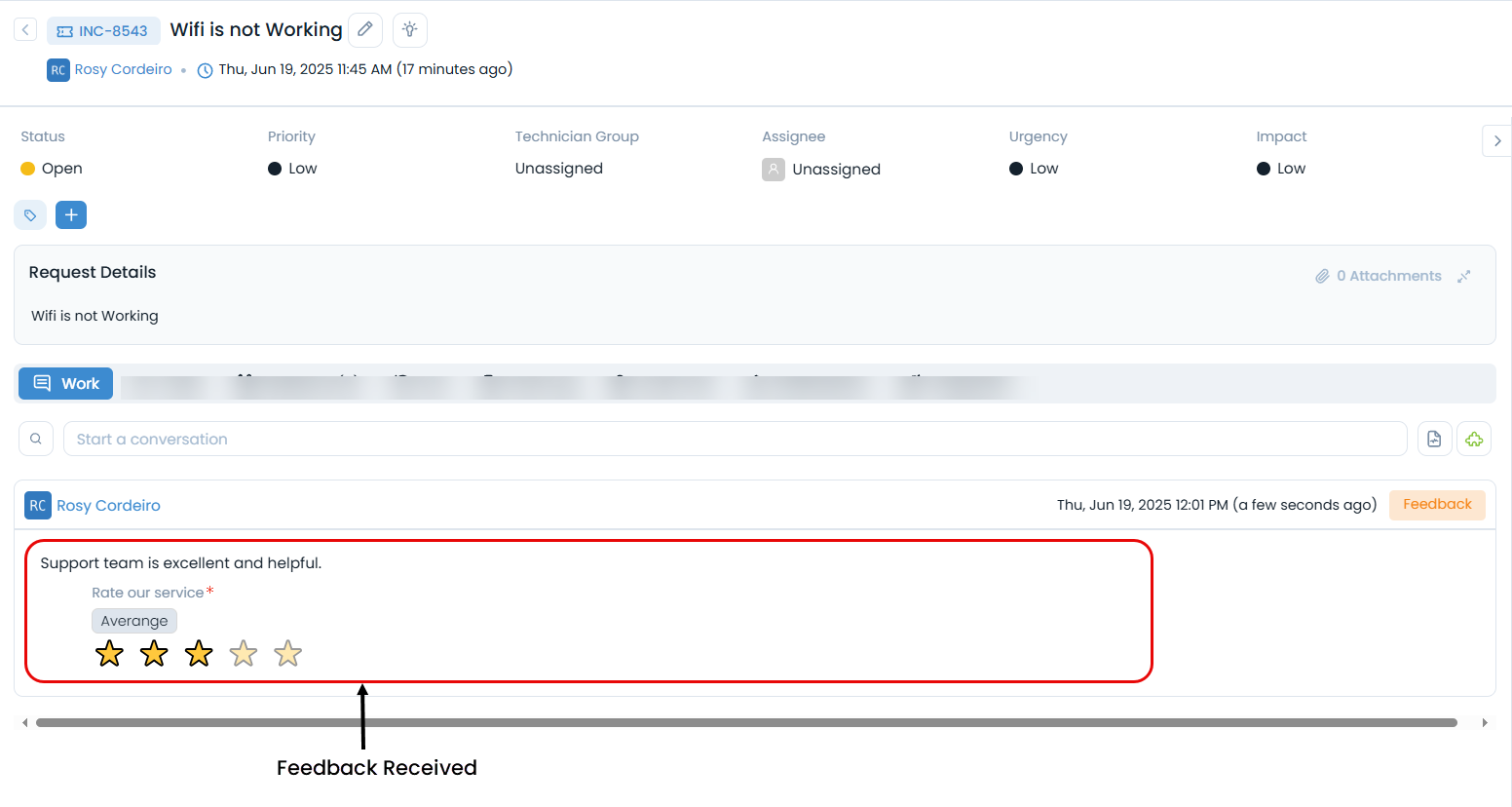Click the green cloud icon at right

point(1474,440)
